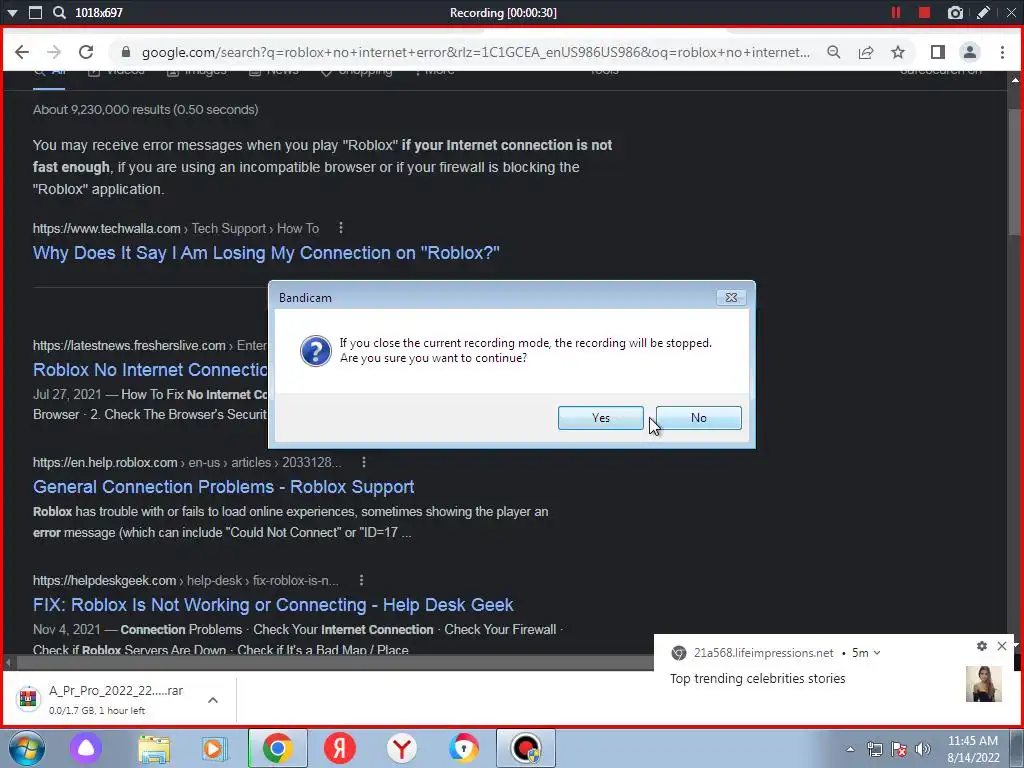The width and height of the screenshot is (1024, 768).
Task: Click Top trending celebrities stories text
Action: (x=758, y=679)
